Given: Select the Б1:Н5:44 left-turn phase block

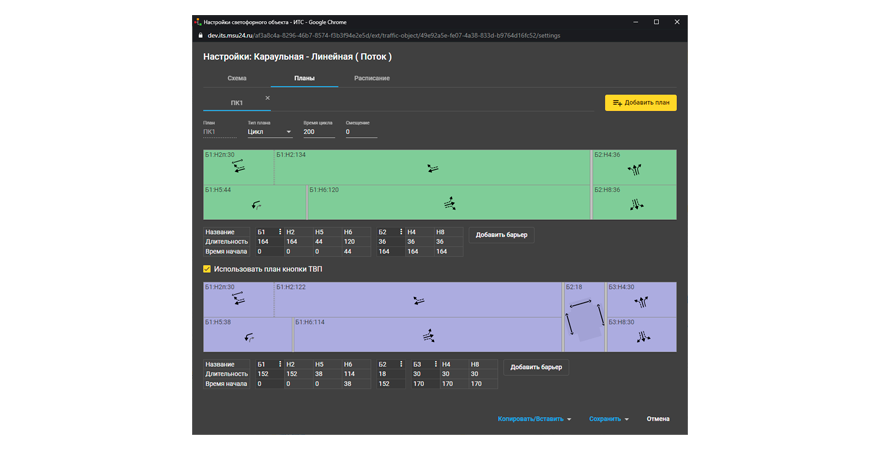Looking at the screenshot, I should [x=255, y=203].
